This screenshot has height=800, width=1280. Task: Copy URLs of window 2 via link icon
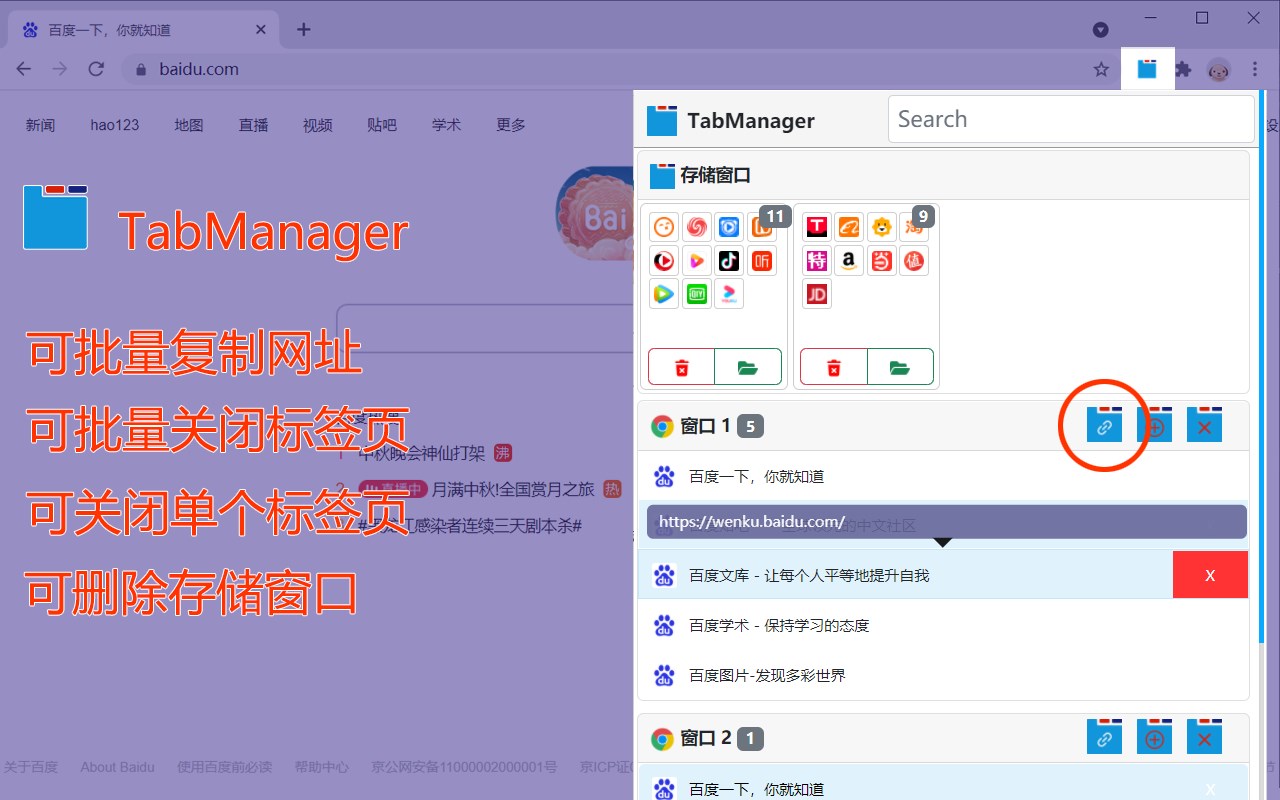coord(1104,738)
